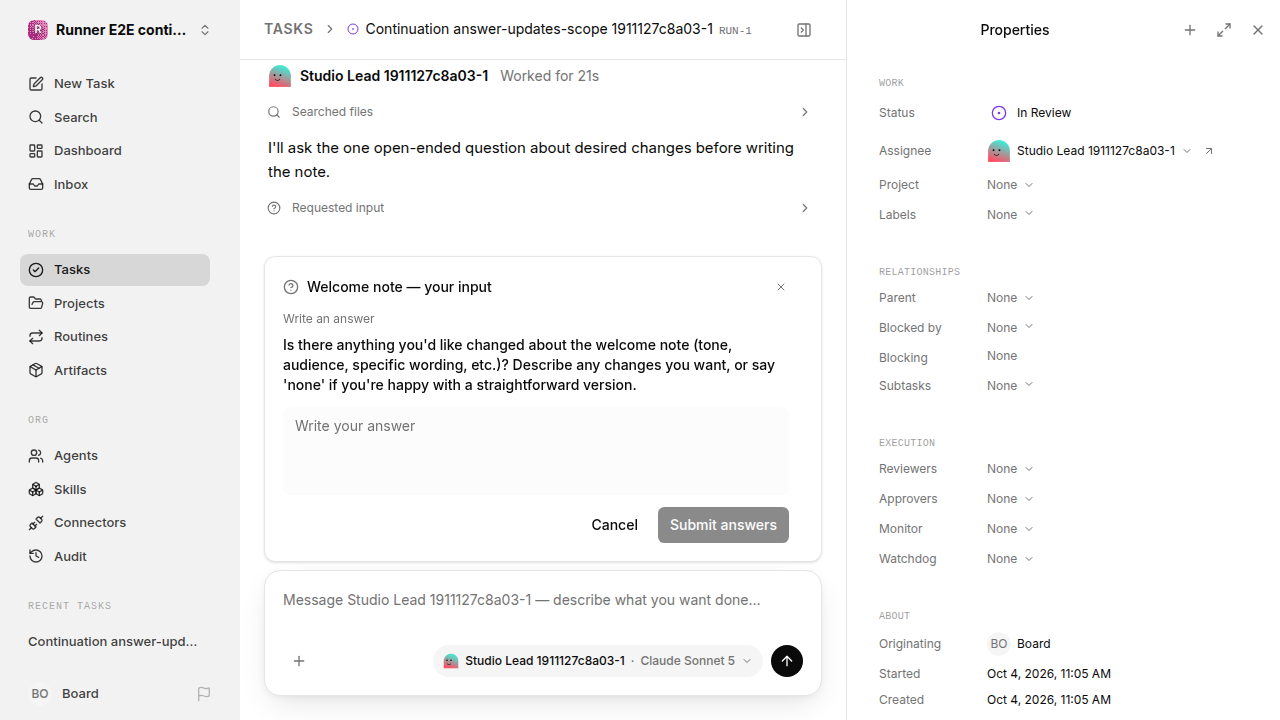Open the Subtasks None dropdown

tap(1010, 386)
